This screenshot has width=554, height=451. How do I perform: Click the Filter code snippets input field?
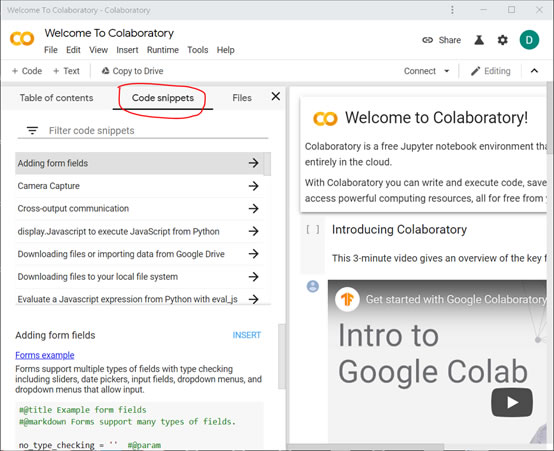pyautogui.click(x=158, y=130)
